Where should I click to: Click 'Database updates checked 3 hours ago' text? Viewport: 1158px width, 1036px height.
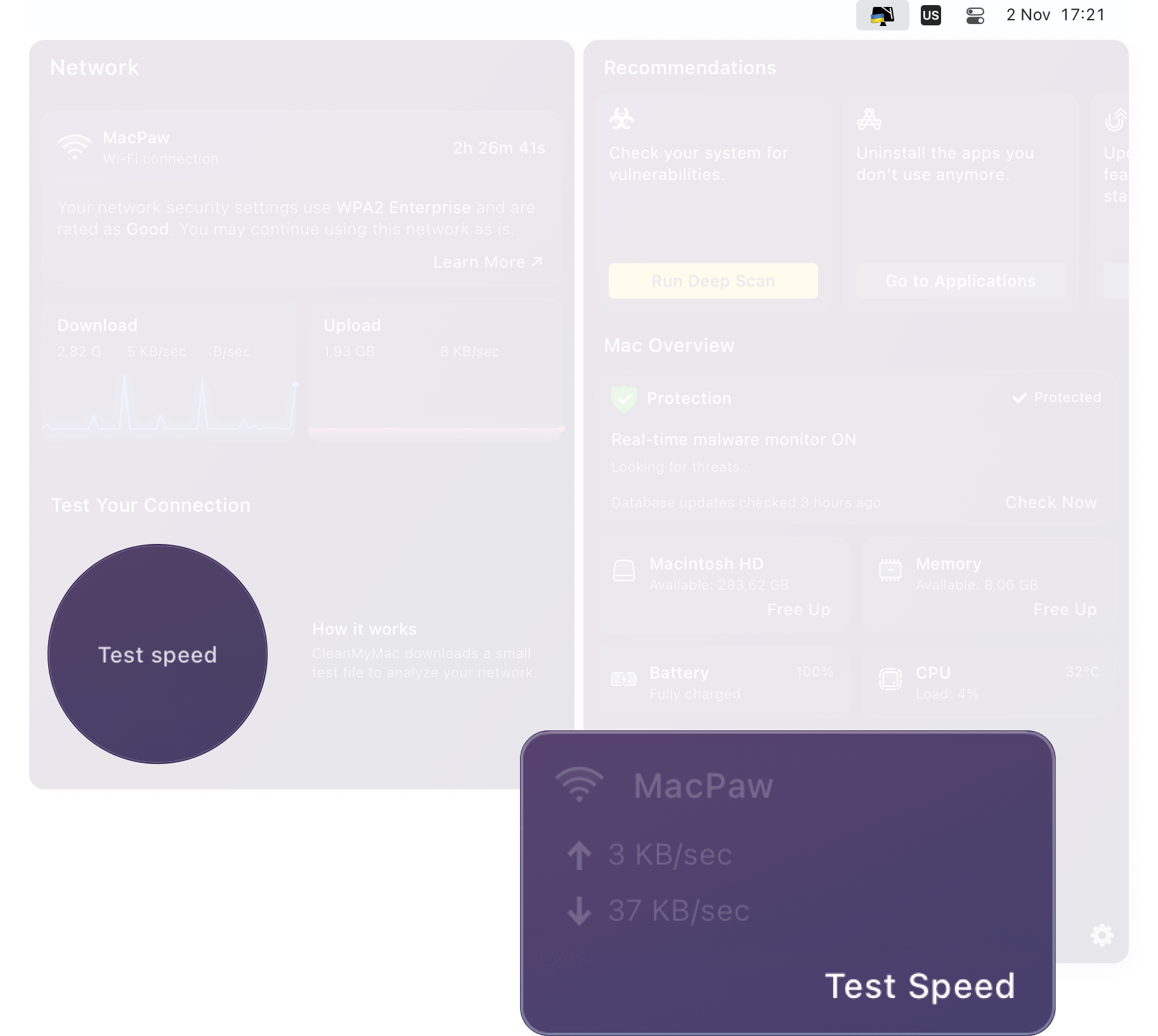click(x=746, y=502)
